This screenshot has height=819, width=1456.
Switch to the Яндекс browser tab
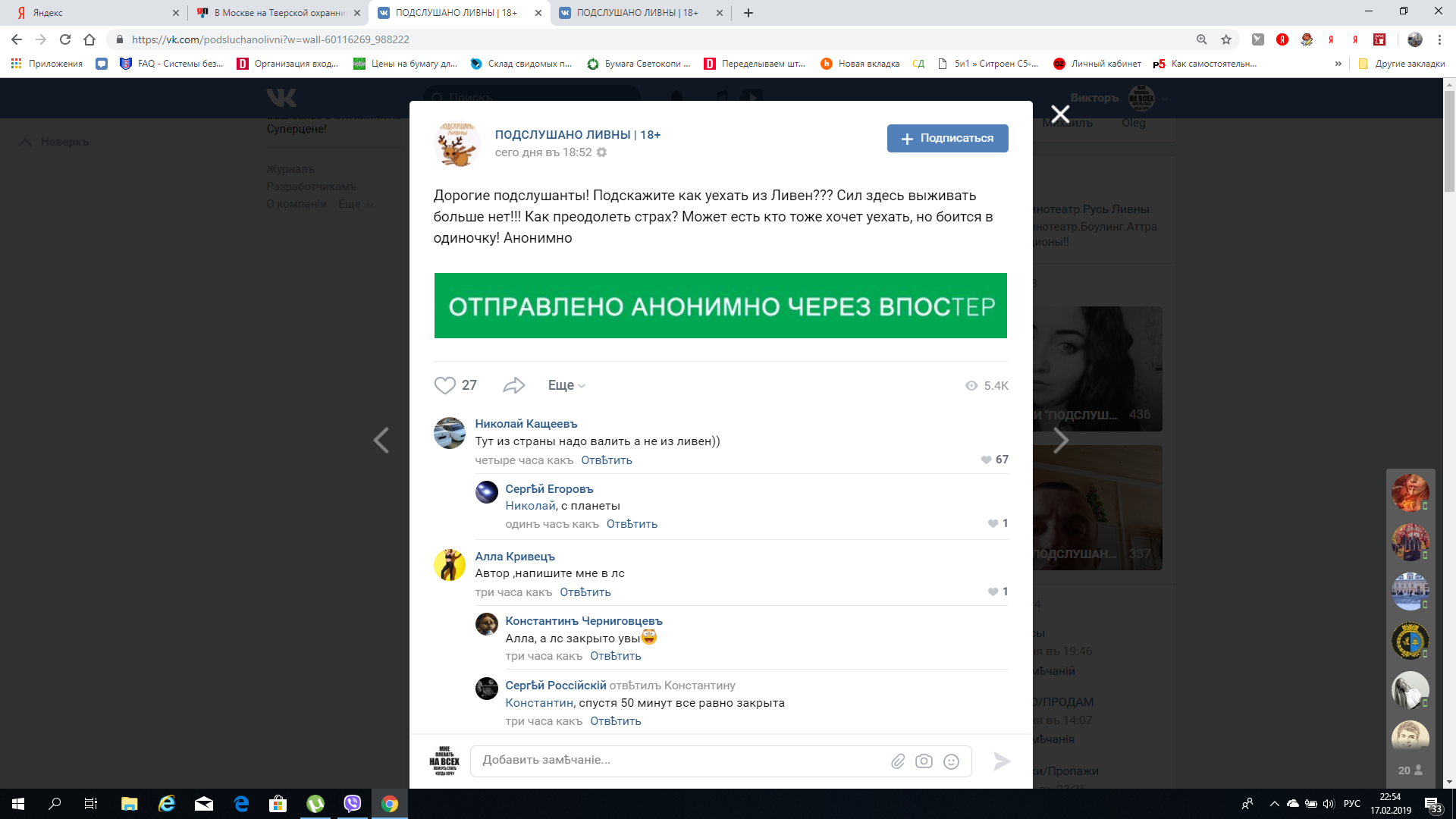point(96,13)
